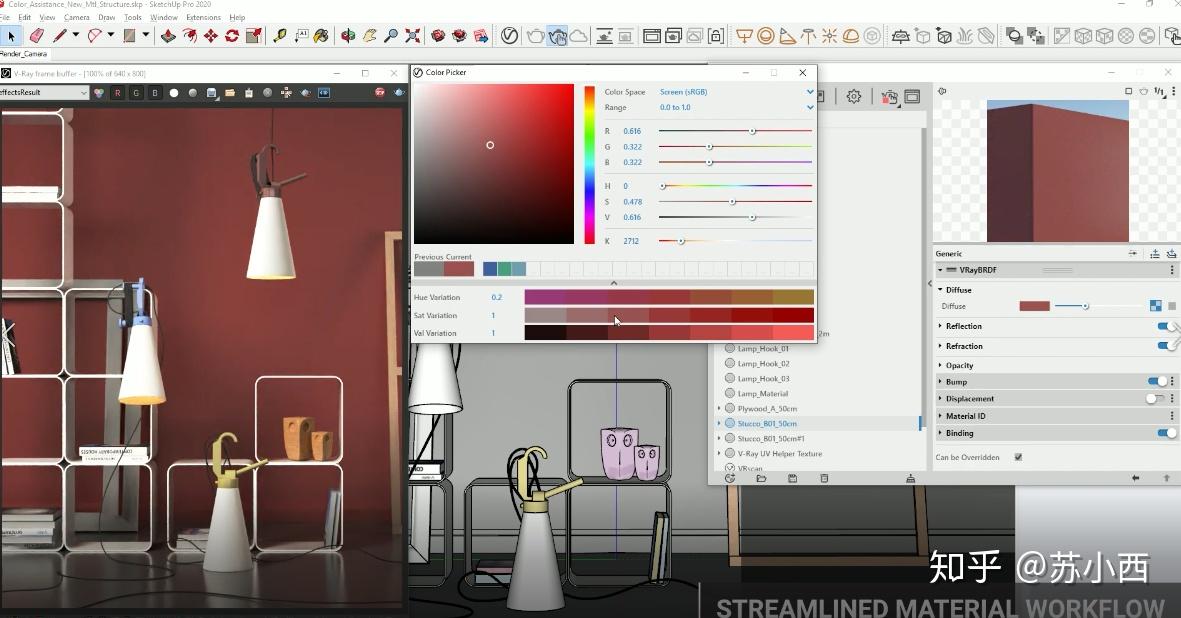Choose the Rotate tool
1181x618 pixels.
[x=232, y=35]
